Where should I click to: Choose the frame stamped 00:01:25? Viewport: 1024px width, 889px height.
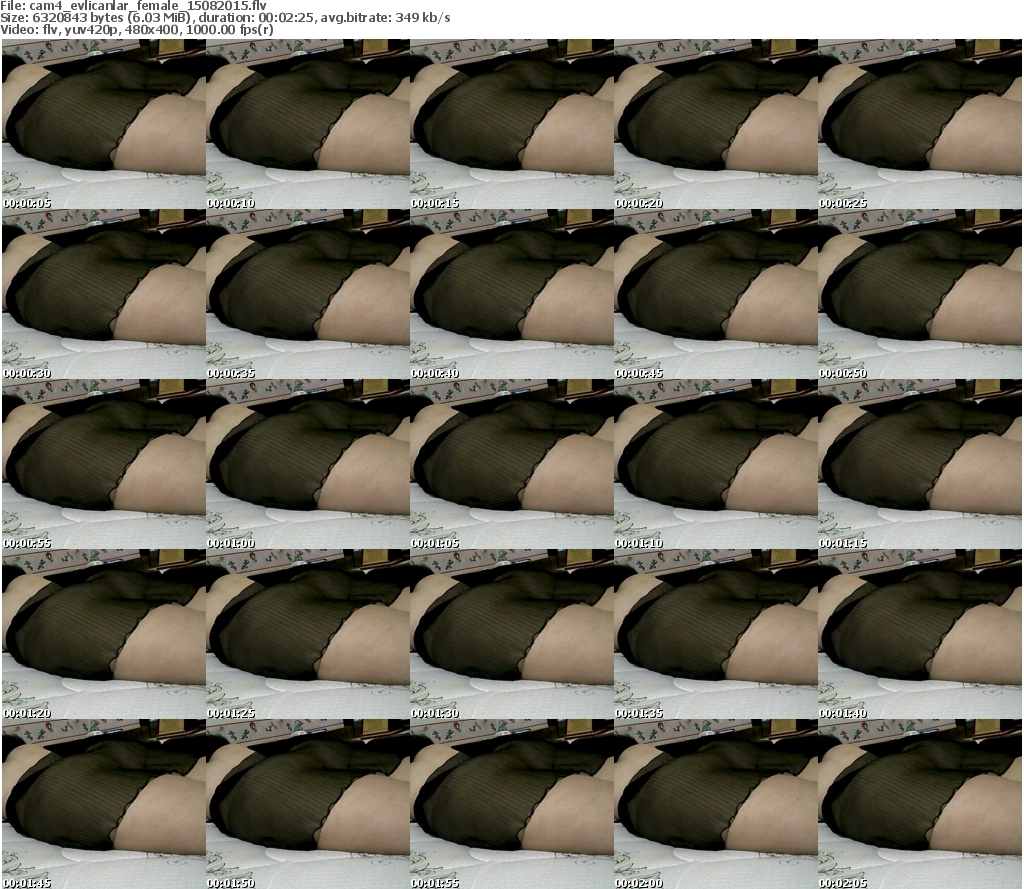pos(308,634)
